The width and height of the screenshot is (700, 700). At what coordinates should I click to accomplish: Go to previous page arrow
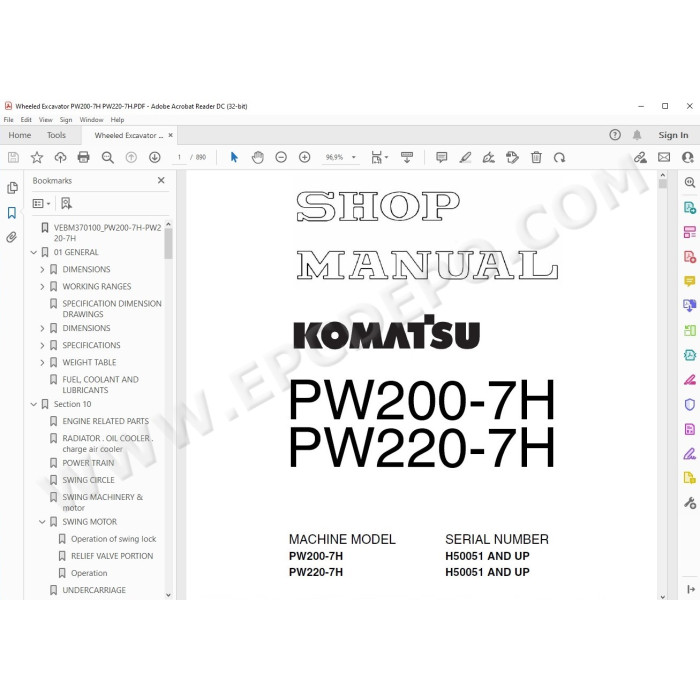point(131,157)
